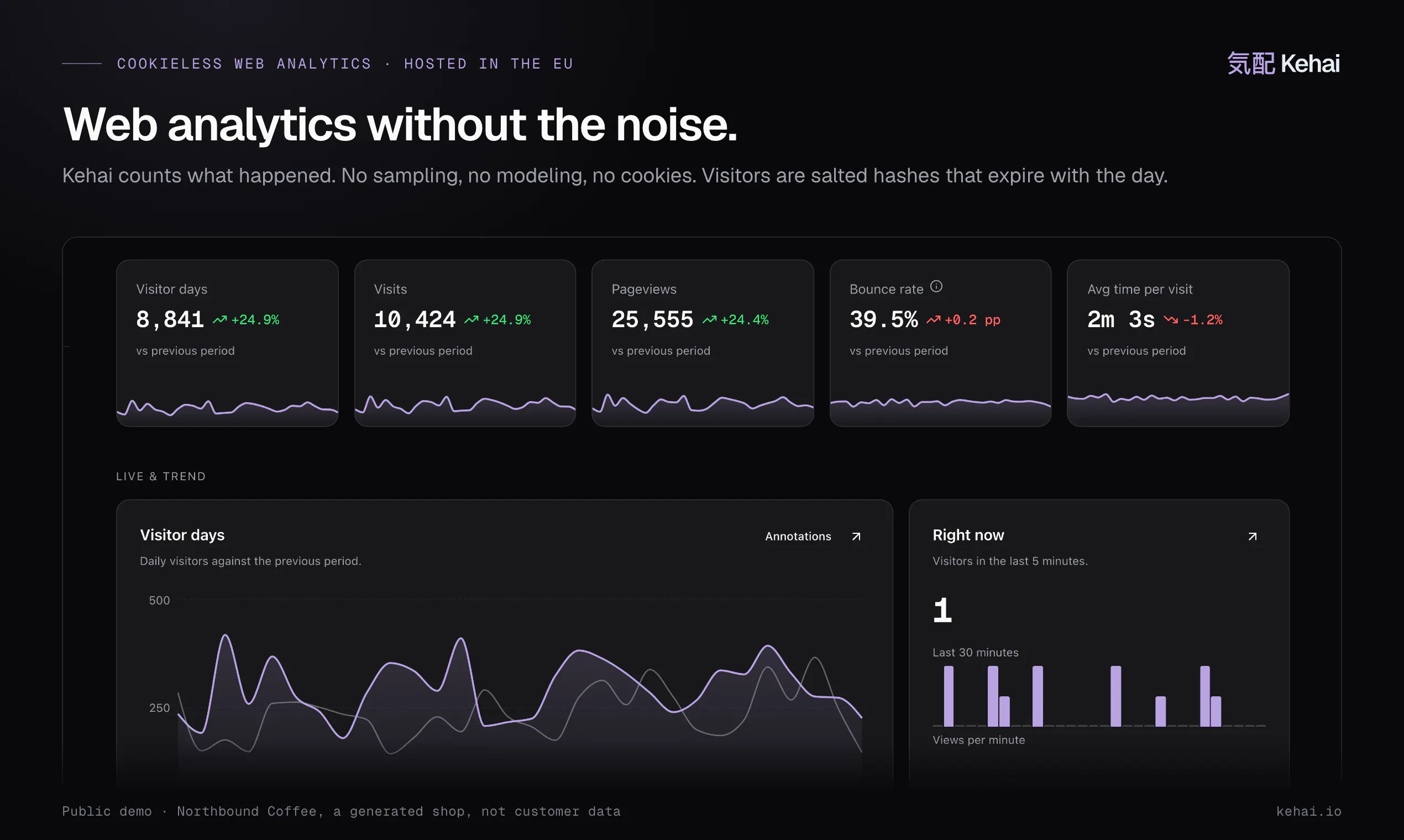Click the Last 30 minutes label

[x=976, y=653]
